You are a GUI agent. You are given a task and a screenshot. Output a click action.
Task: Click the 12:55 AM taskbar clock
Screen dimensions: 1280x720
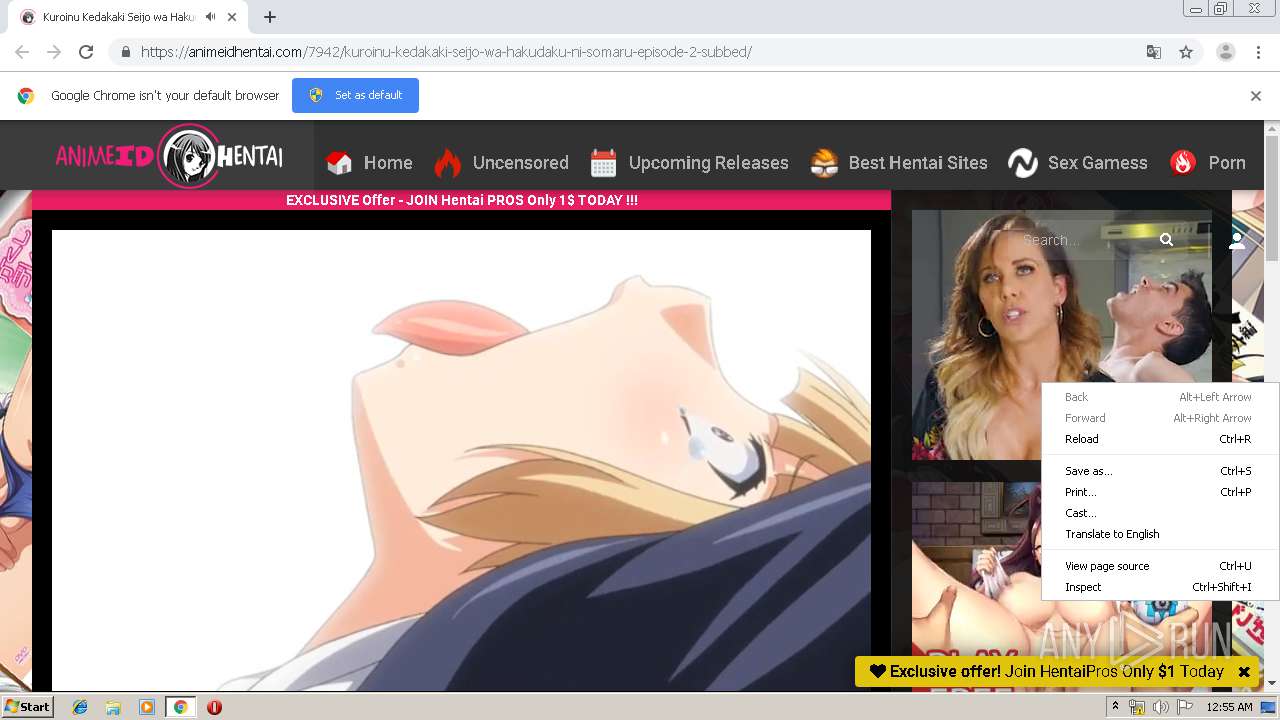pyautogui.click(x=1229, y=707)
